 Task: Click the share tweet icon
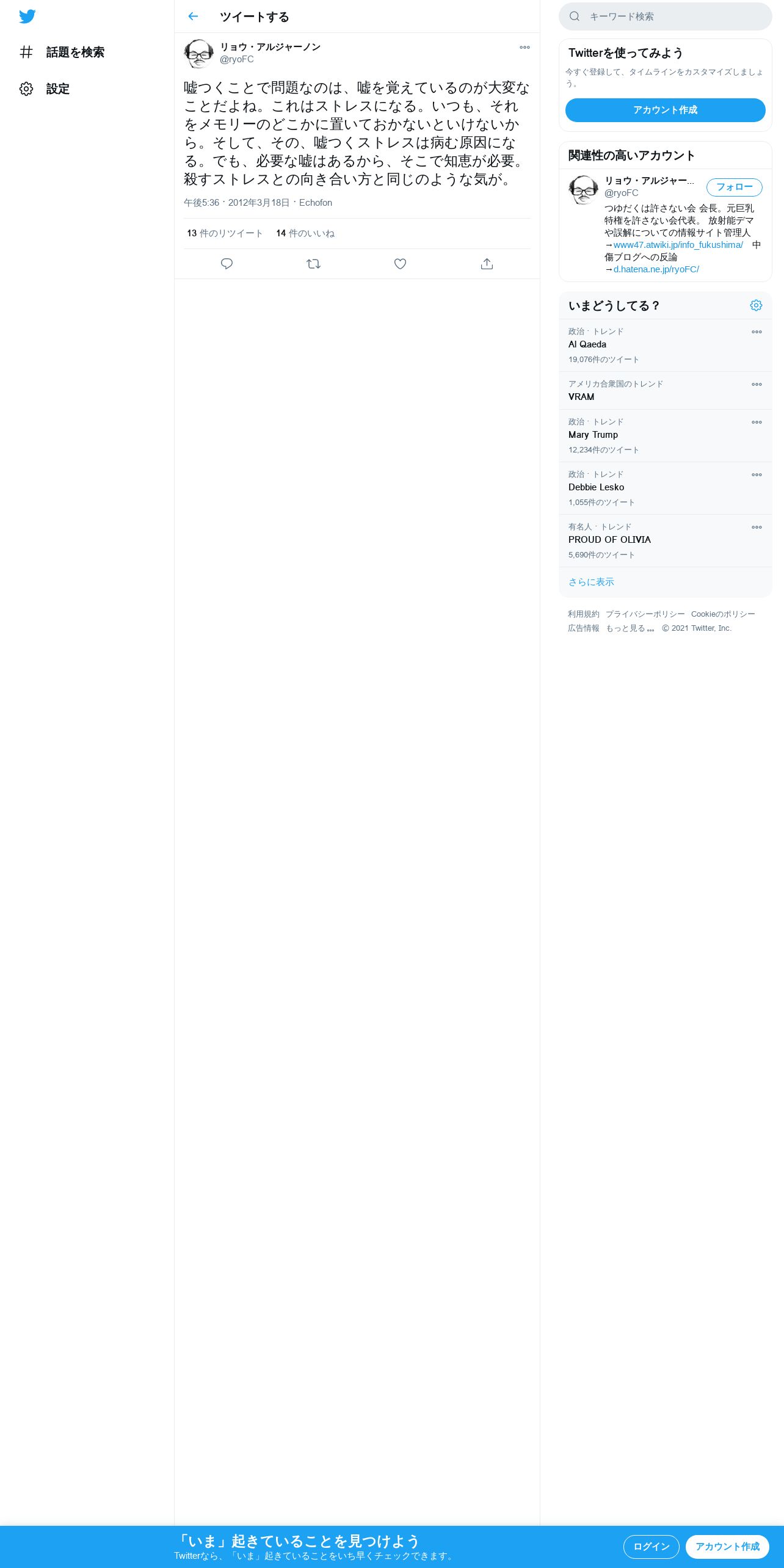pos(487,264)
